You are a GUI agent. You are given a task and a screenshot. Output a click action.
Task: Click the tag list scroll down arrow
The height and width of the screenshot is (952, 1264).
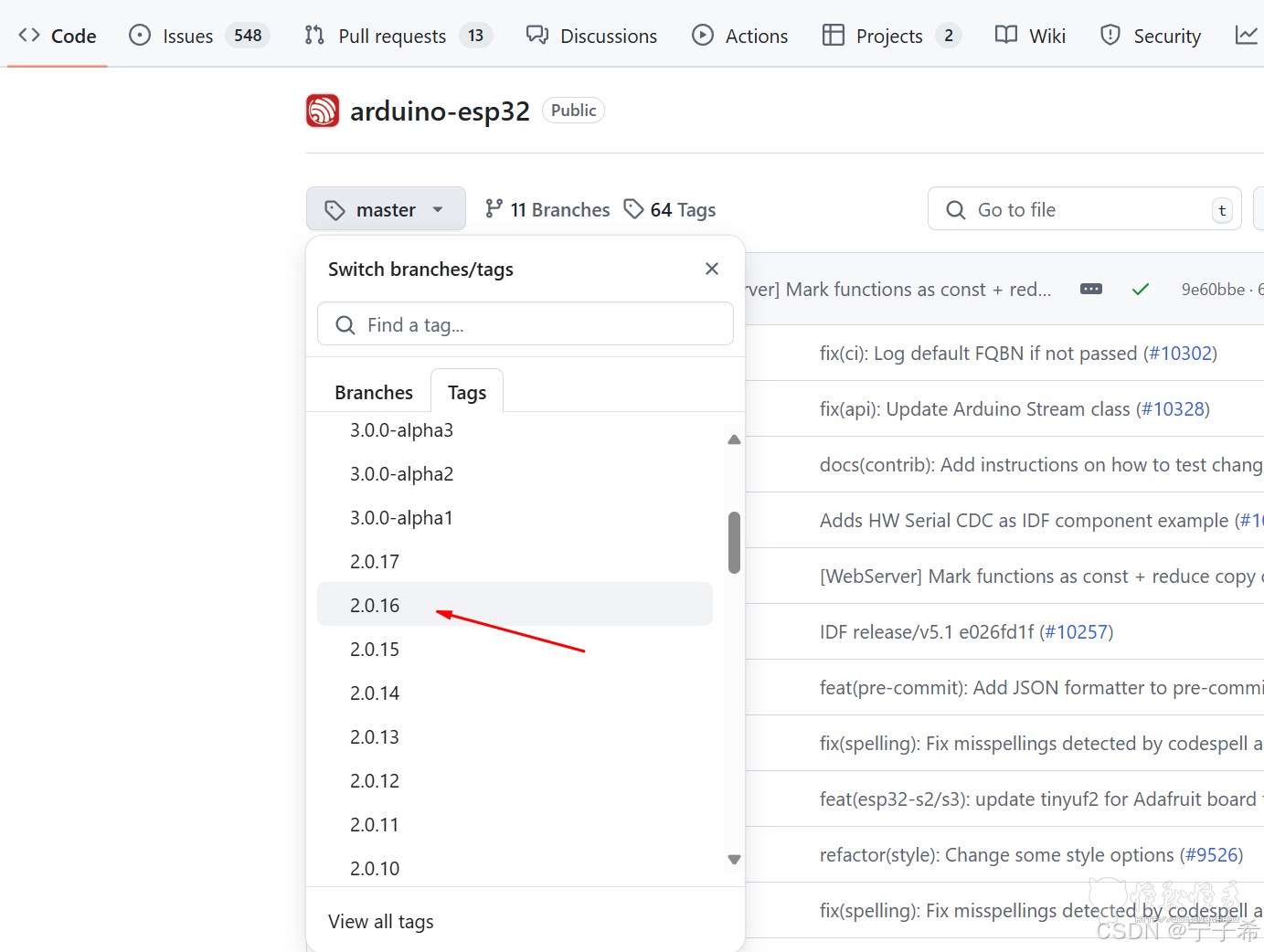(x=734, y=860)
